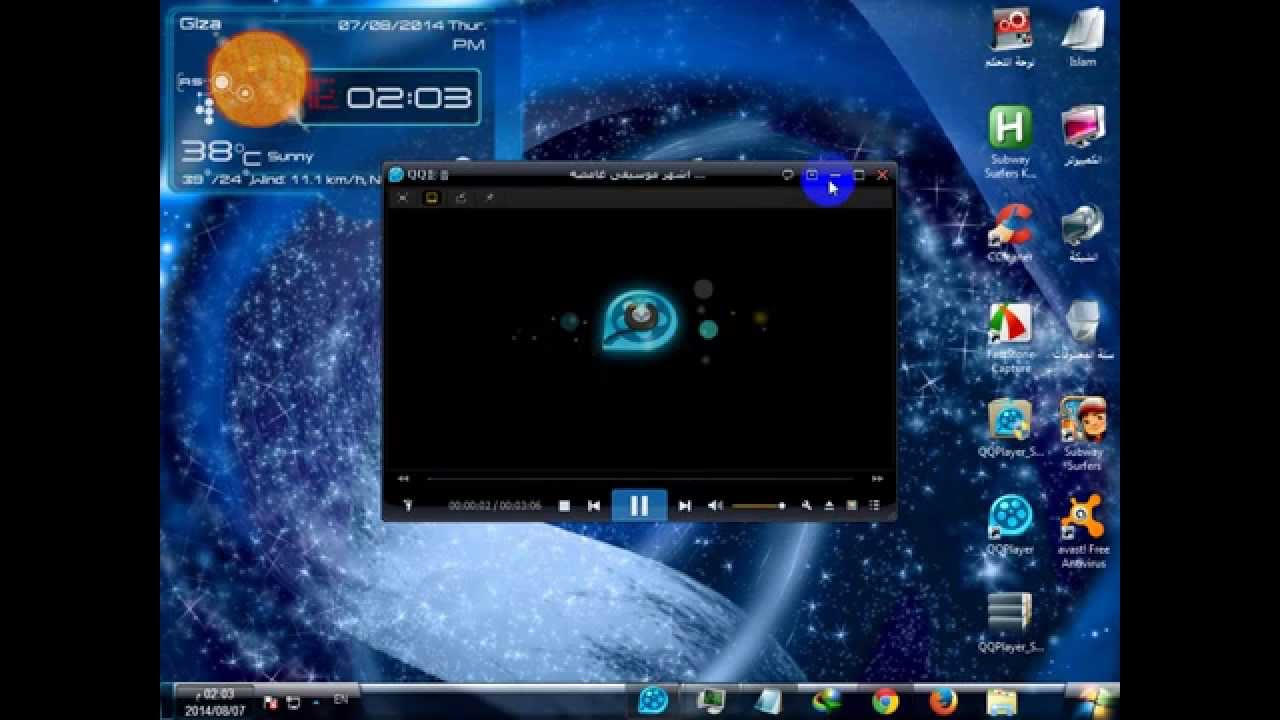This screenshot has height=720, width=1280.
Task: Open the lower QQPlayer_S... archive icon
Action: tap(1010, 622)
